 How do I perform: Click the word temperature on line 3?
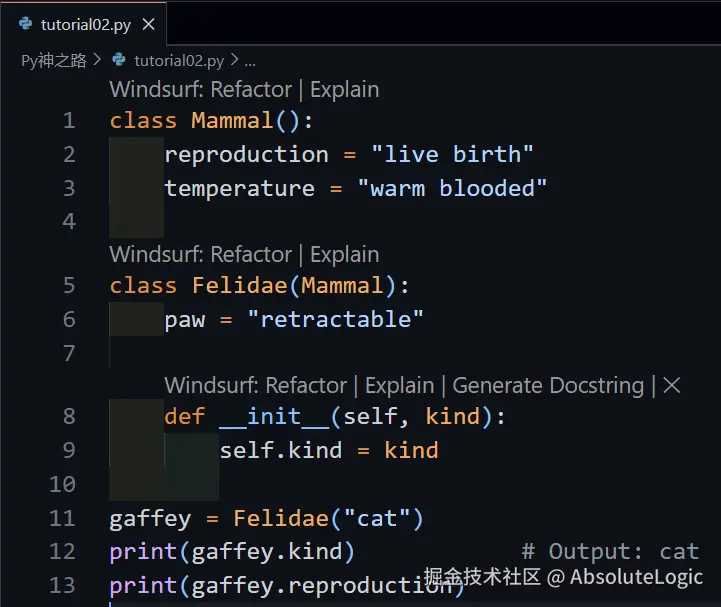coord(240,189)
